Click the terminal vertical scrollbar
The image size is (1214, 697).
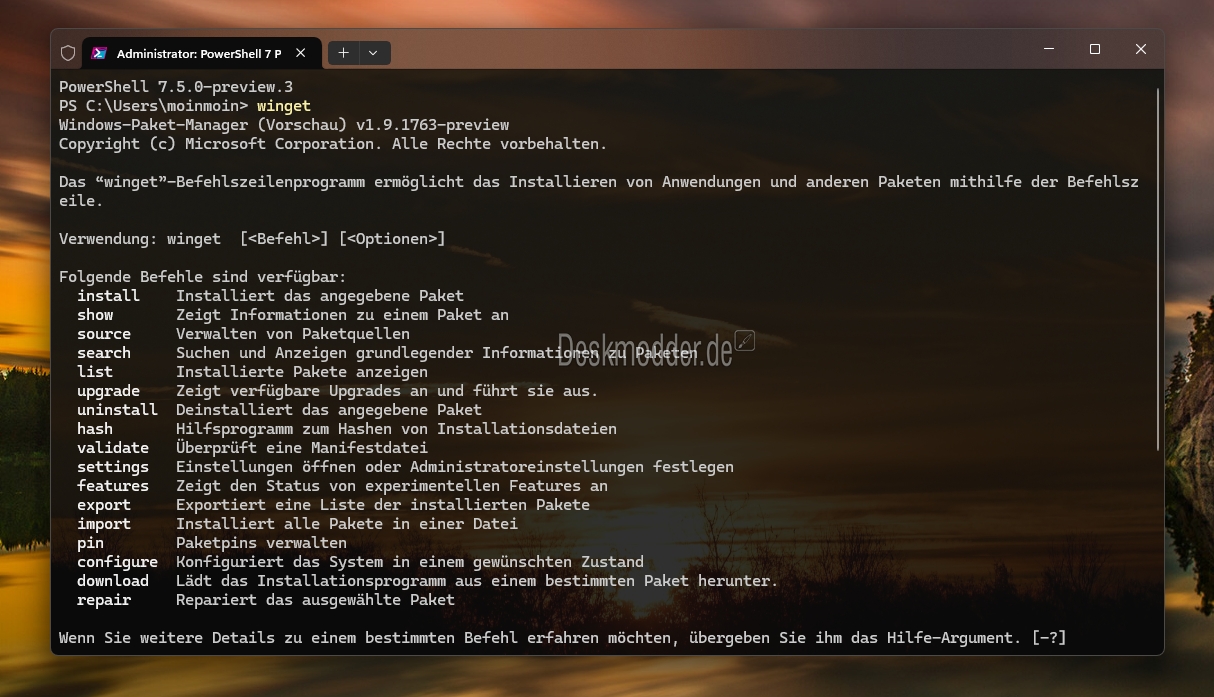[1158, 268]
